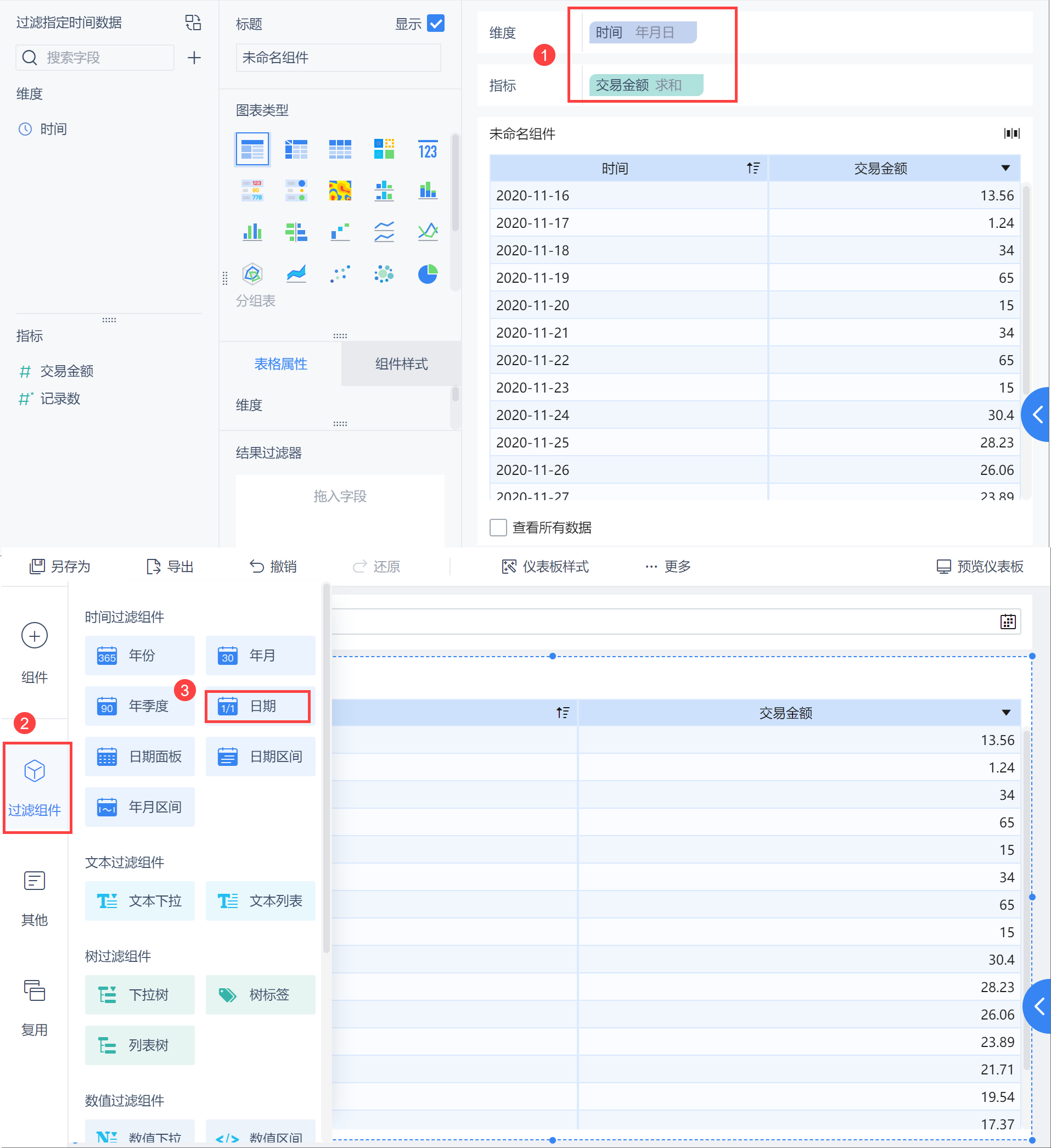1051x1148 pixels.
Task: Add the 日期面板 date panel filter
Action: 139,756
